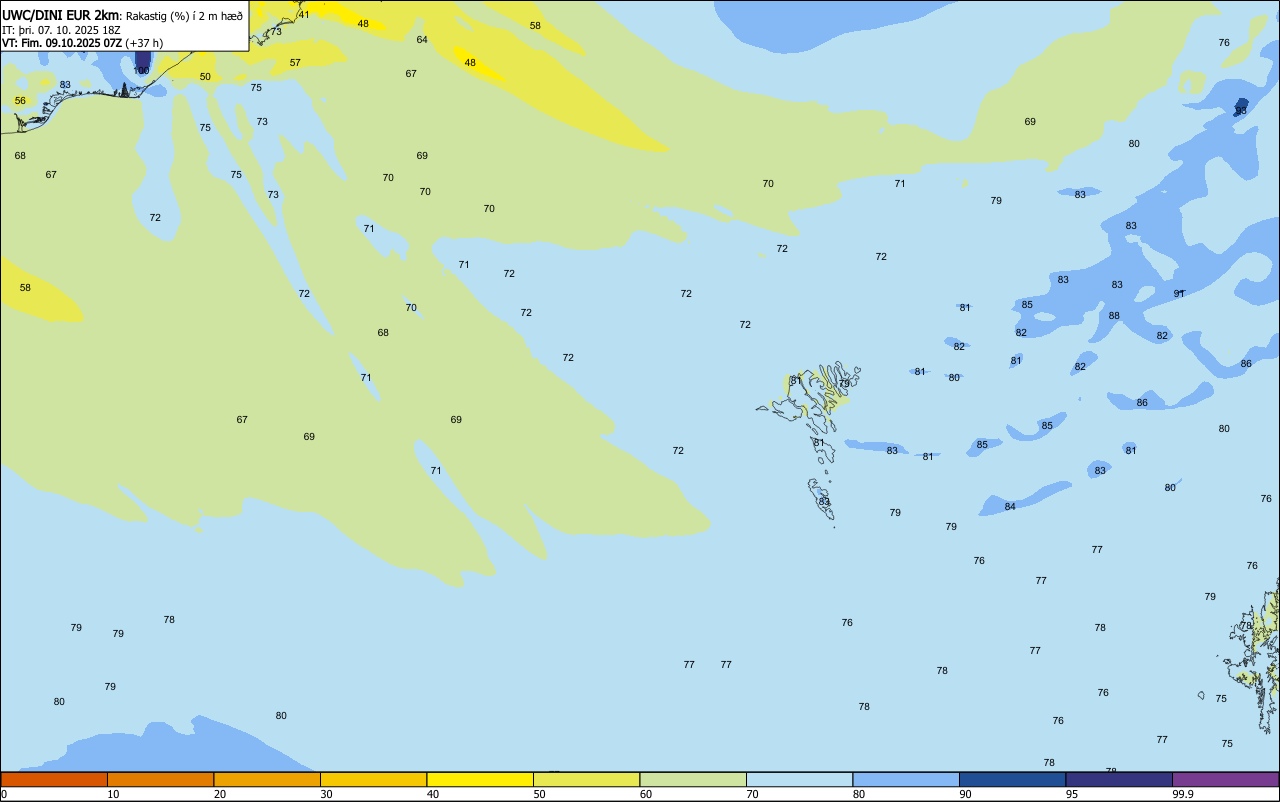Click the orange 10–20 legend swatch
1280x802 pixels.
[x=160, y=779]
